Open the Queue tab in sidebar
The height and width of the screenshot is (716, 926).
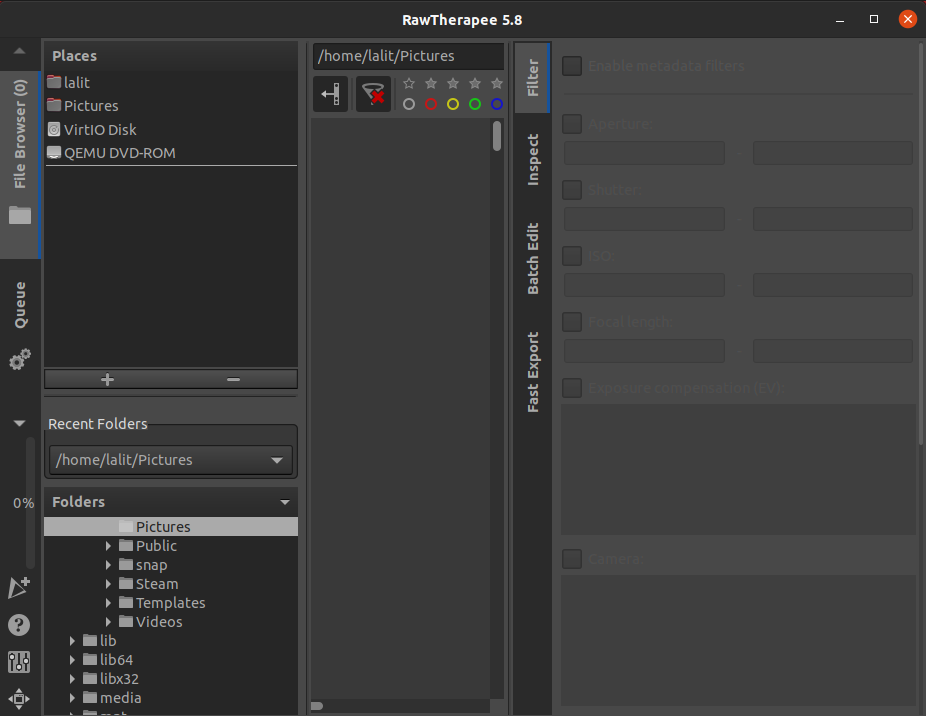tap(20, 304)
